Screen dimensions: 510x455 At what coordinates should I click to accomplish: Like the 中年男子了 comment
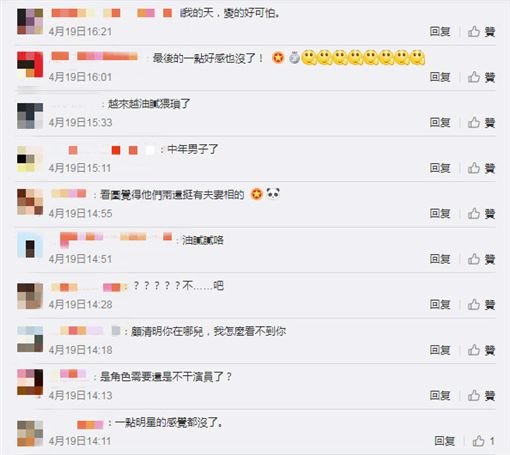pos(481,168)
